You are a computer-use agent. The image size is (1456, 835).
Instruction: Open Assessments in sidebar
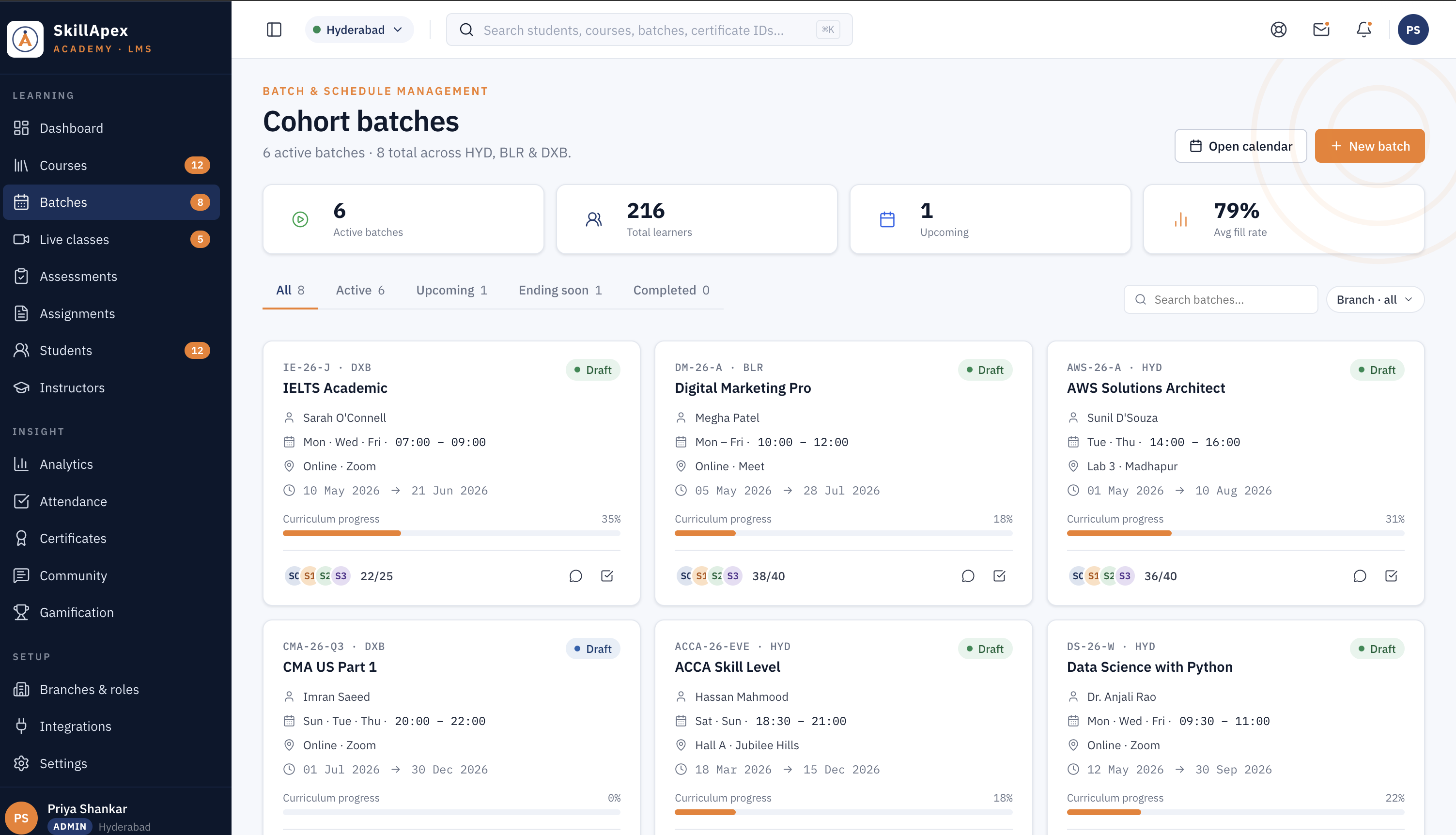coord(111,277)
